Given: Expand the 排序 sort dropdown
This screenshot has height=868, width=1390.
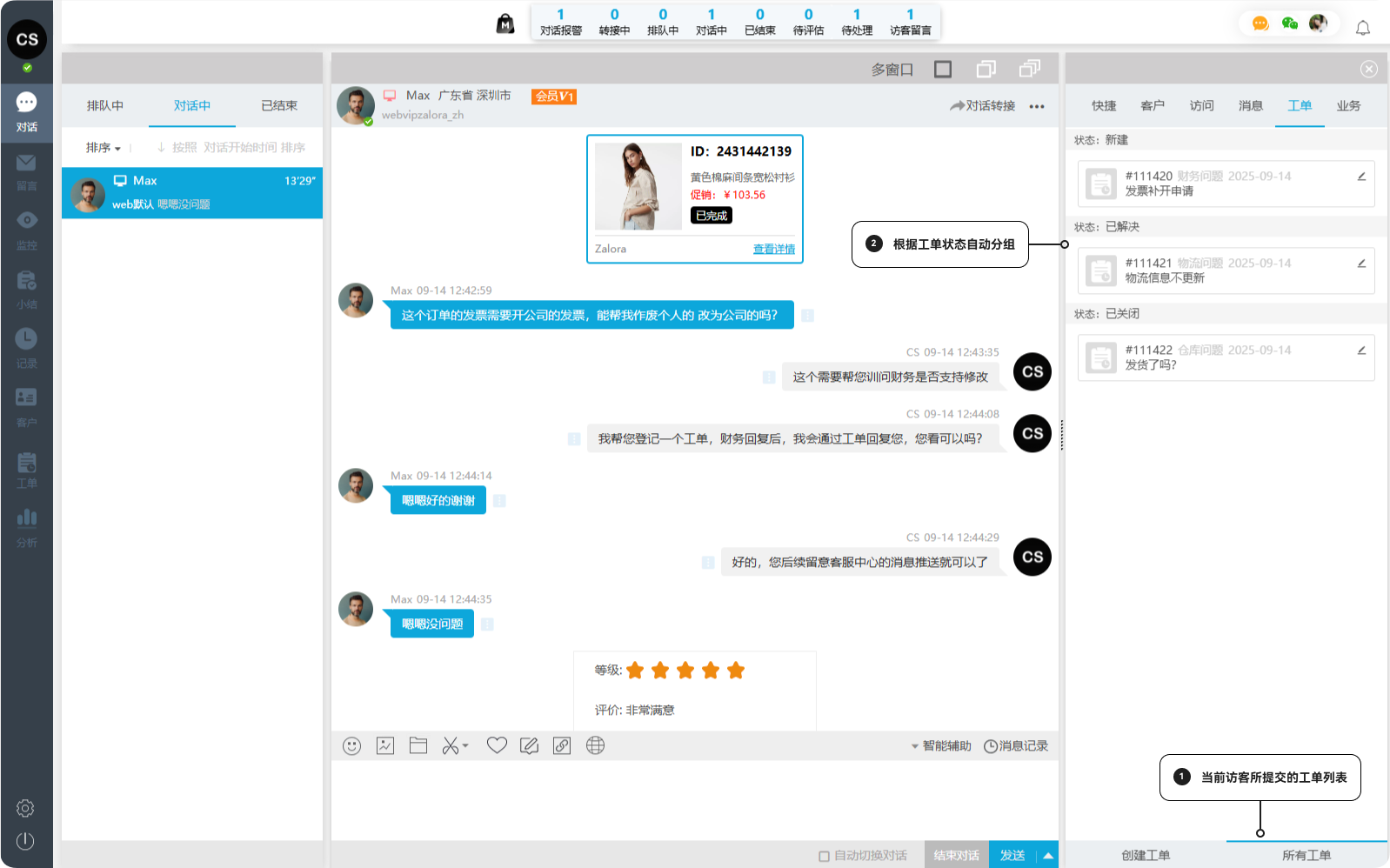Looking at the screenshot, I should [103, 148].
